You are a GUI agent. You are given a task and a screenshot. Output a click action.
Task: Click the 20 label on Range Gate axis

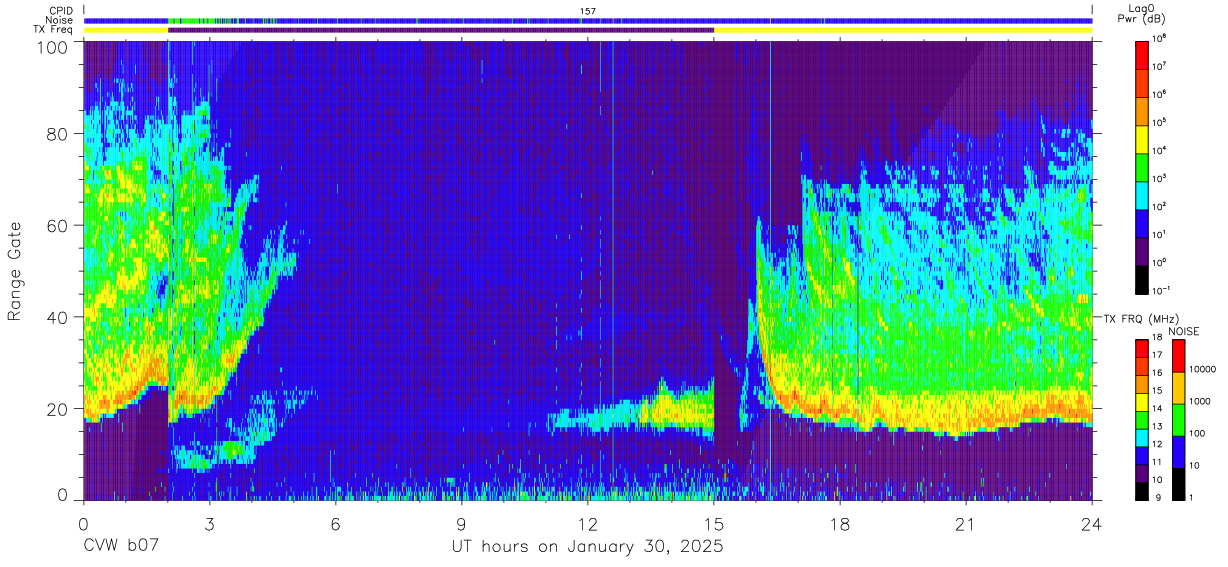[58, 408]
